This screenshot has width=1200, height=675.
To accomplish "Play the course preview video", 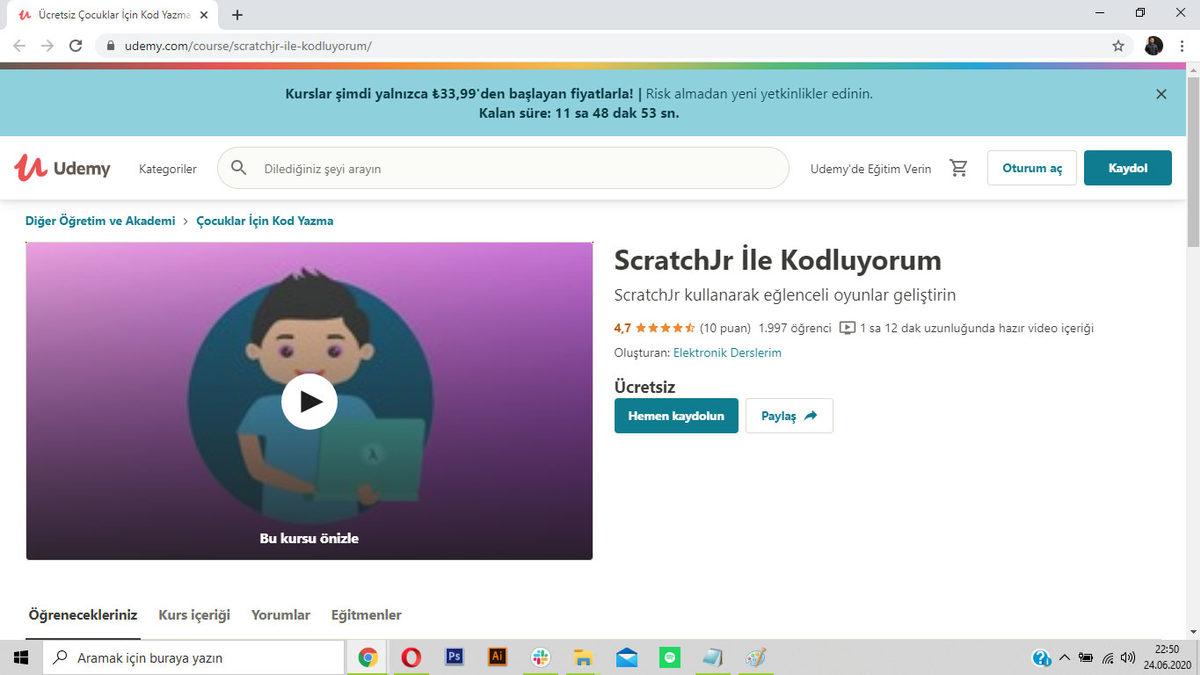I will point(309,401).
